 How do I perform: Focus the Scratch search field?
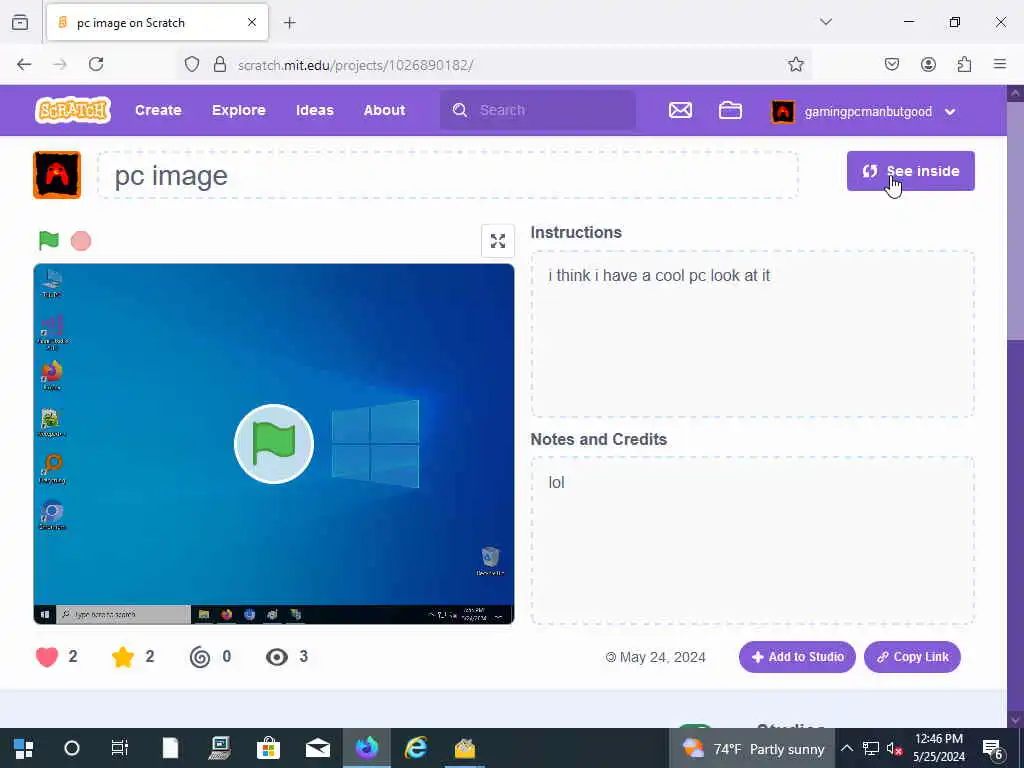click(538, 110)
